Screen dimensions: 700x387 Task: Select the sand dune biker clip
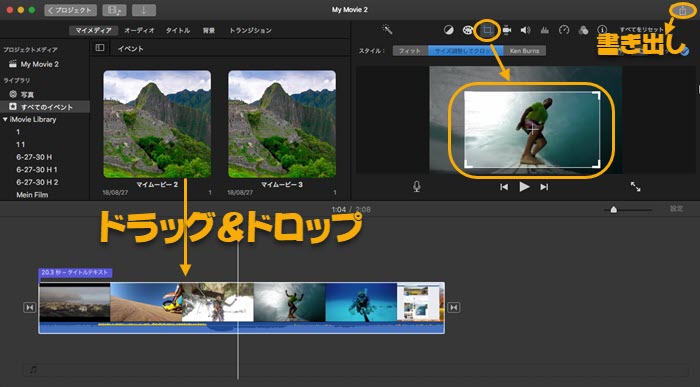146,302
